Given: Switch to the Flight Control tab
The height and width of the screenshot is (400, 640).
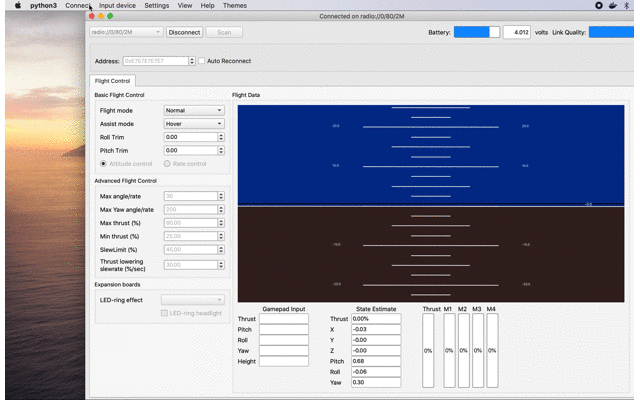Looking at the screenshot, I should [111, 81].
